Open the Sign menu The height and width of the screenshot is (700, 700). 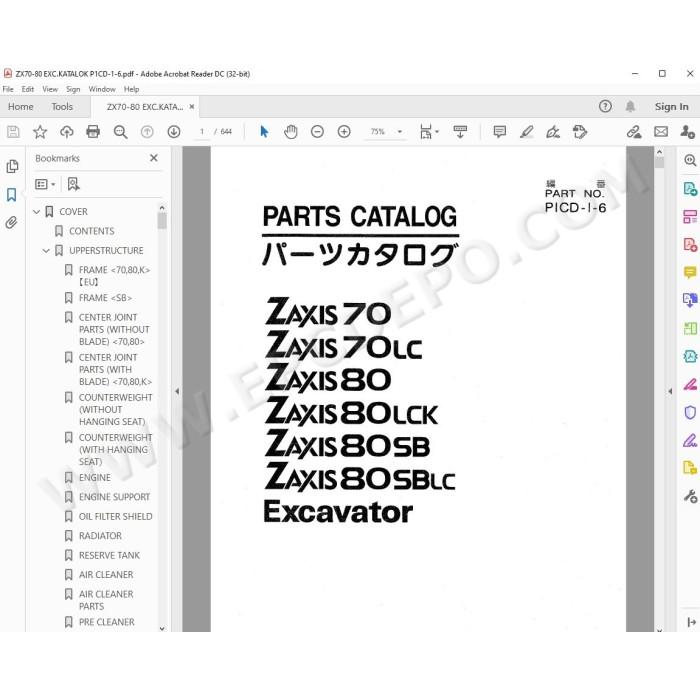coord(73,89)
